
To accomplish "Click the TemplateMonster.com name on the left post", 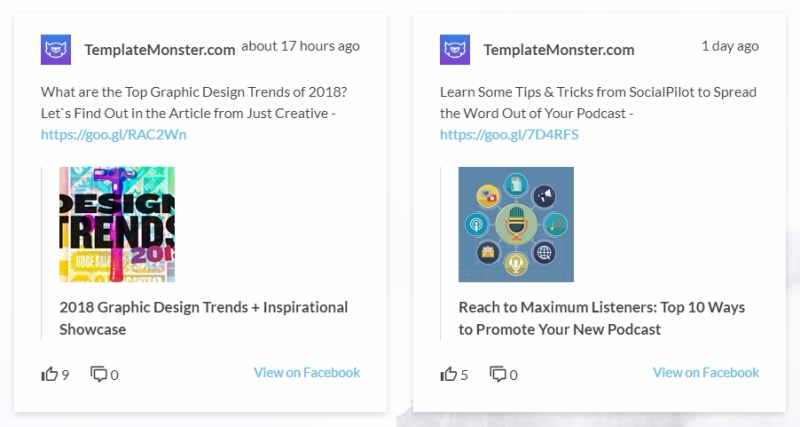I will (x=160, y=49).
